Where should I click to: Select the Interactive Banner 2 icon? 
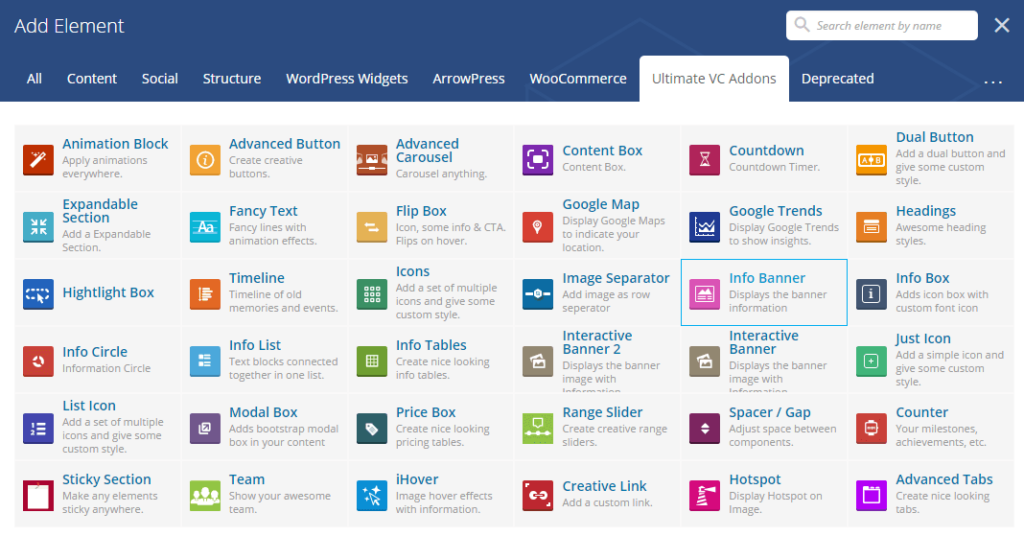tap(538, 361)
